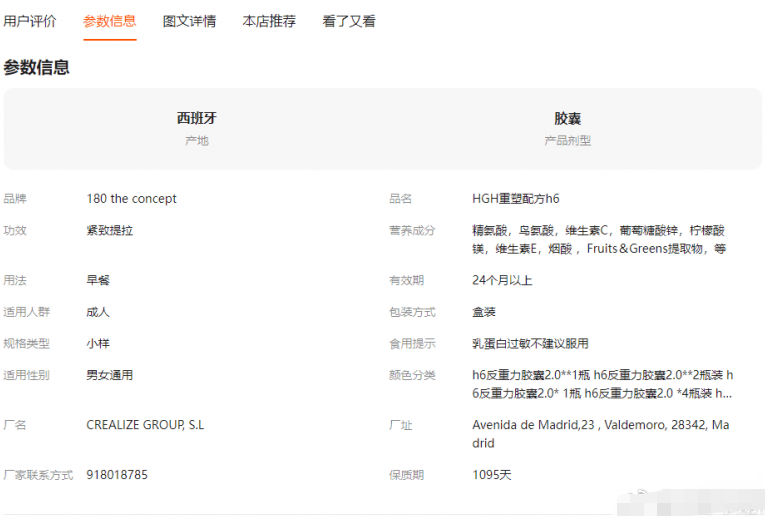Click the 乳蛋白过敏不建议服用 consumption notice
This screenshot has width=765, height=519.
[530, 343]
